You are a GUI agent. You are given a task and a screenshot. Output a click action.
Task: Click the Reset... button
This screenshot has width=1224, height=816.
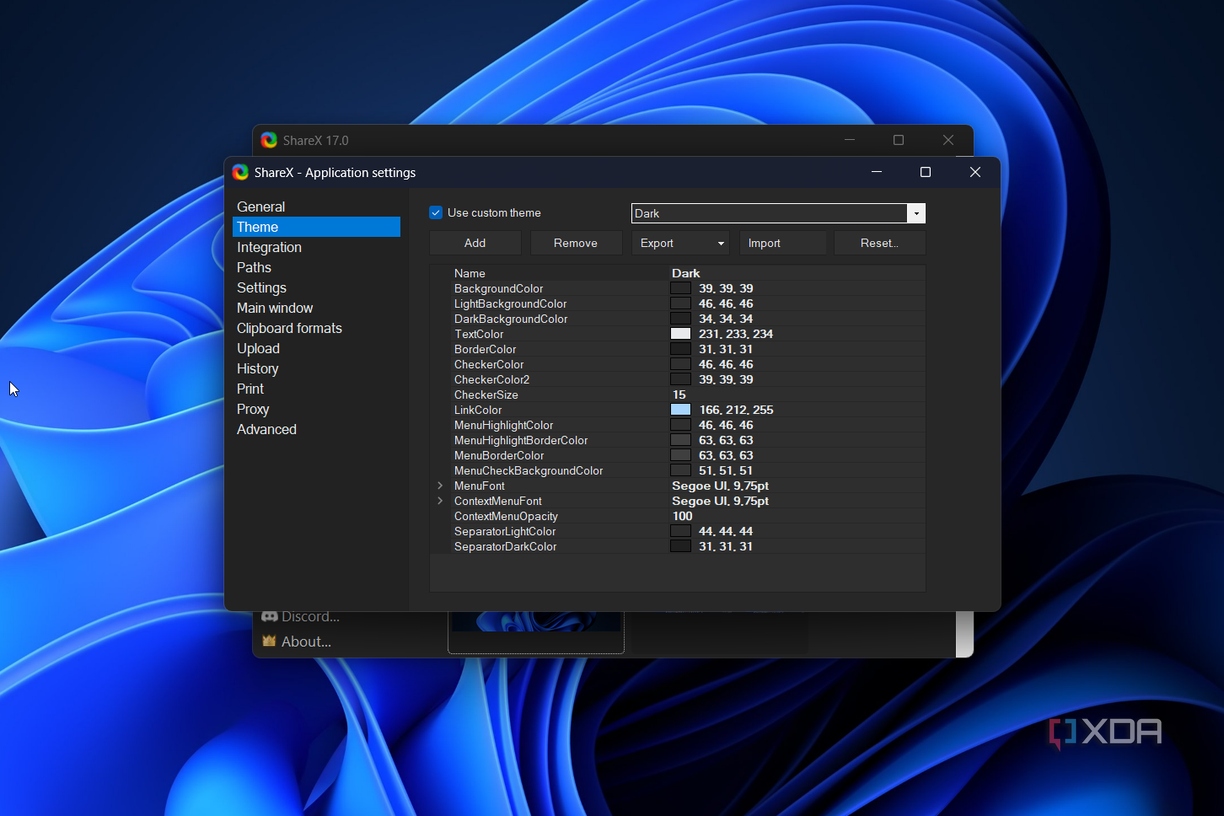(880, 243)
